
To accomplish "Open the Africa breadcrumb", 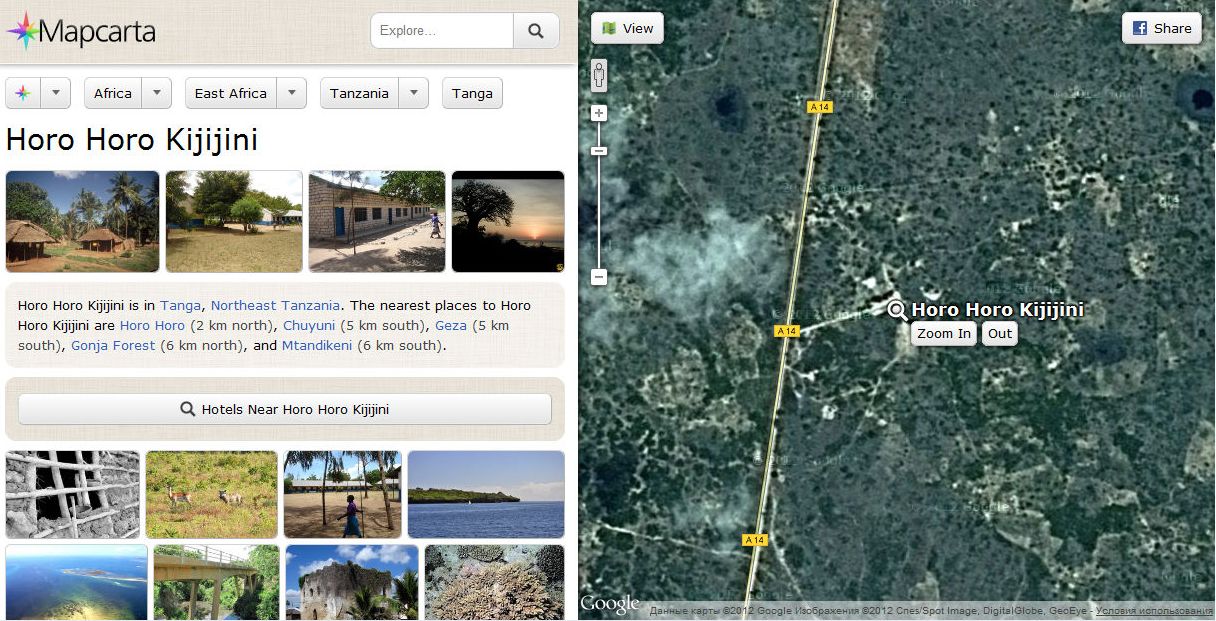I will coord(113,93).
